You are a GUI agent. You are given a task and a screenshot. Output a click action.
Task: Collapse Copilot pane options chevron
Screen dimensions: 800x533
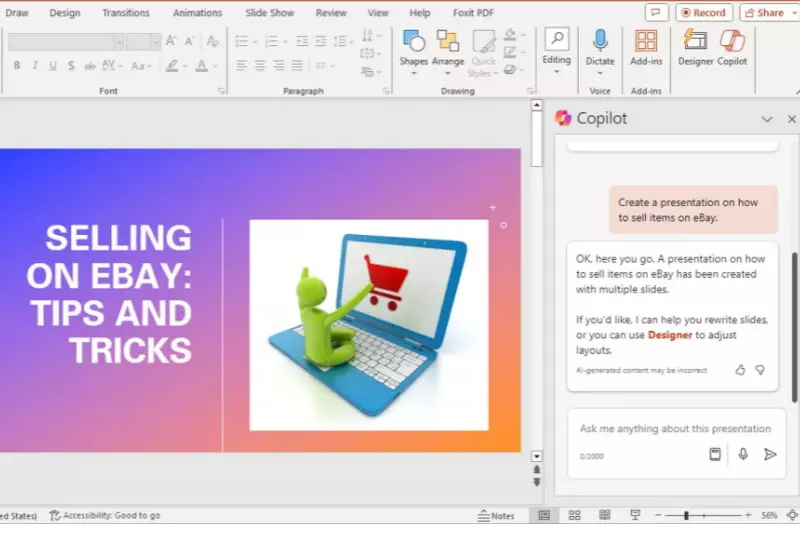[x=767, y=119]
